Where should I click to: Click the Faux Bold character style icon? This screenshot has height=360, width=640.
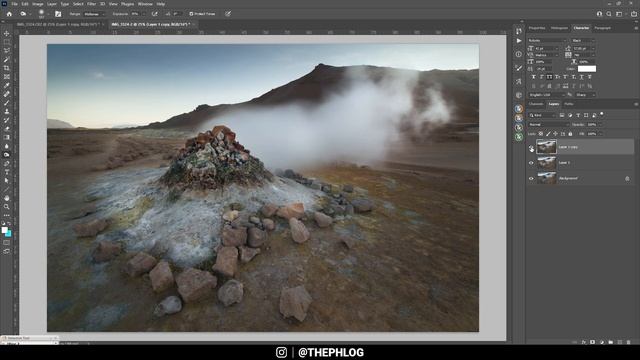pyautogui.click(x=533, y=77)
